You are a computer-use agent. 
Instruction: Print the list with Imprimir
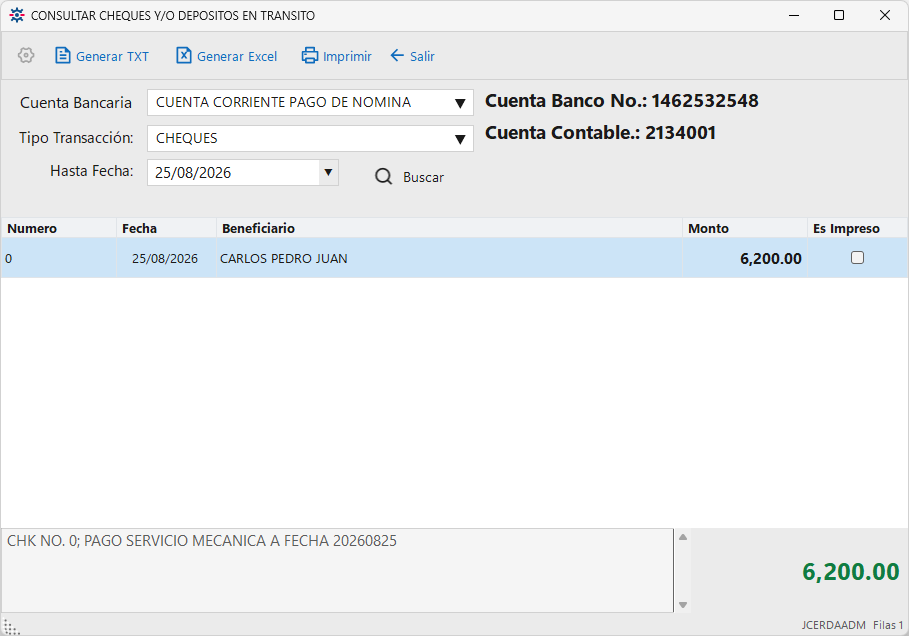click(x=336, y=56)
